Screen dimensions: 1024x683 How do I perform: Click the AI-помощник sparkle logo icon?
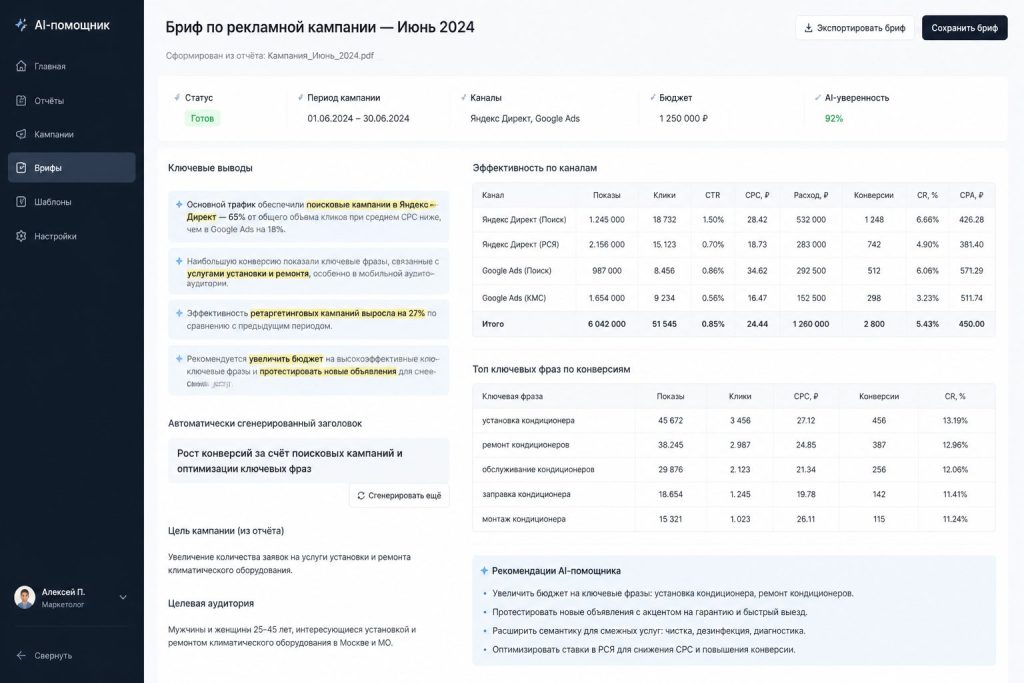click(22, 25)
